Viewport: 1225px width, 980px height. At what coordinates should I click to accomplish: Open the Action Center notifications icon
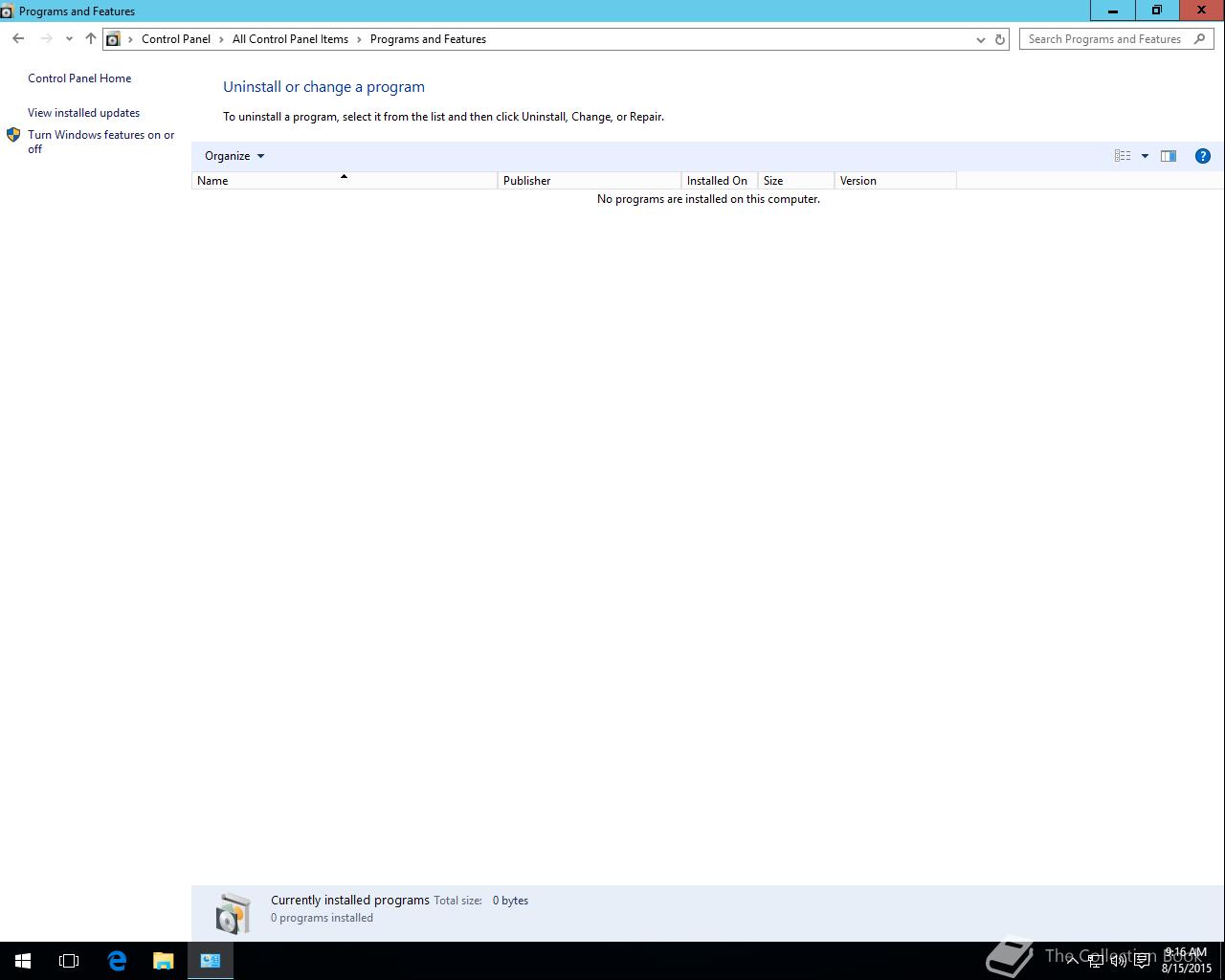pos(1143,961)
